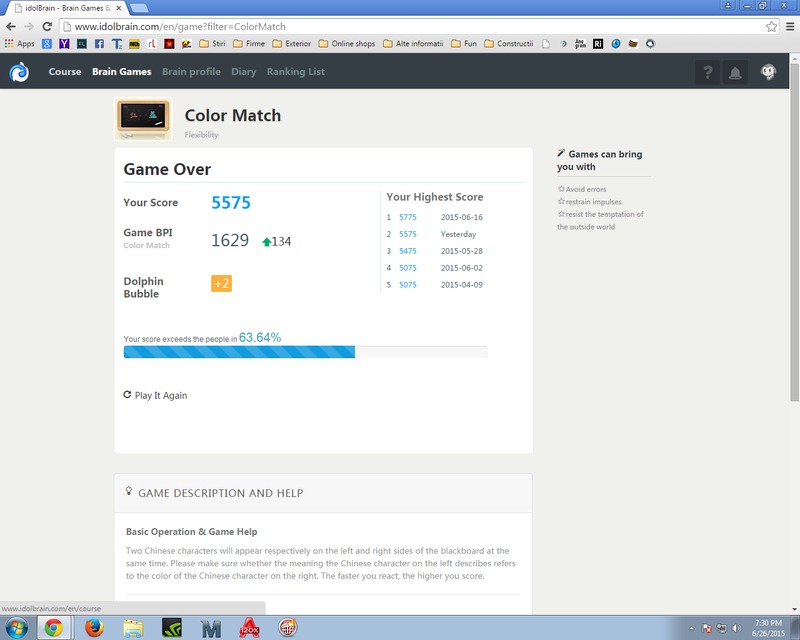800x640 pixels.
Task: Open the Fun bookmarks folder
Action: click(x=464, y=44)
